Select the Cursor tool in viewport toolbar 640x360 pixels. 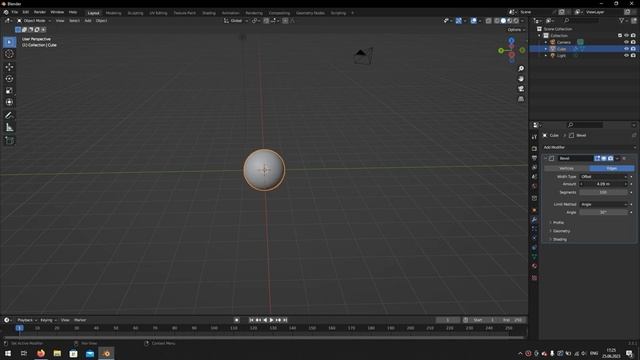point(9,54)
